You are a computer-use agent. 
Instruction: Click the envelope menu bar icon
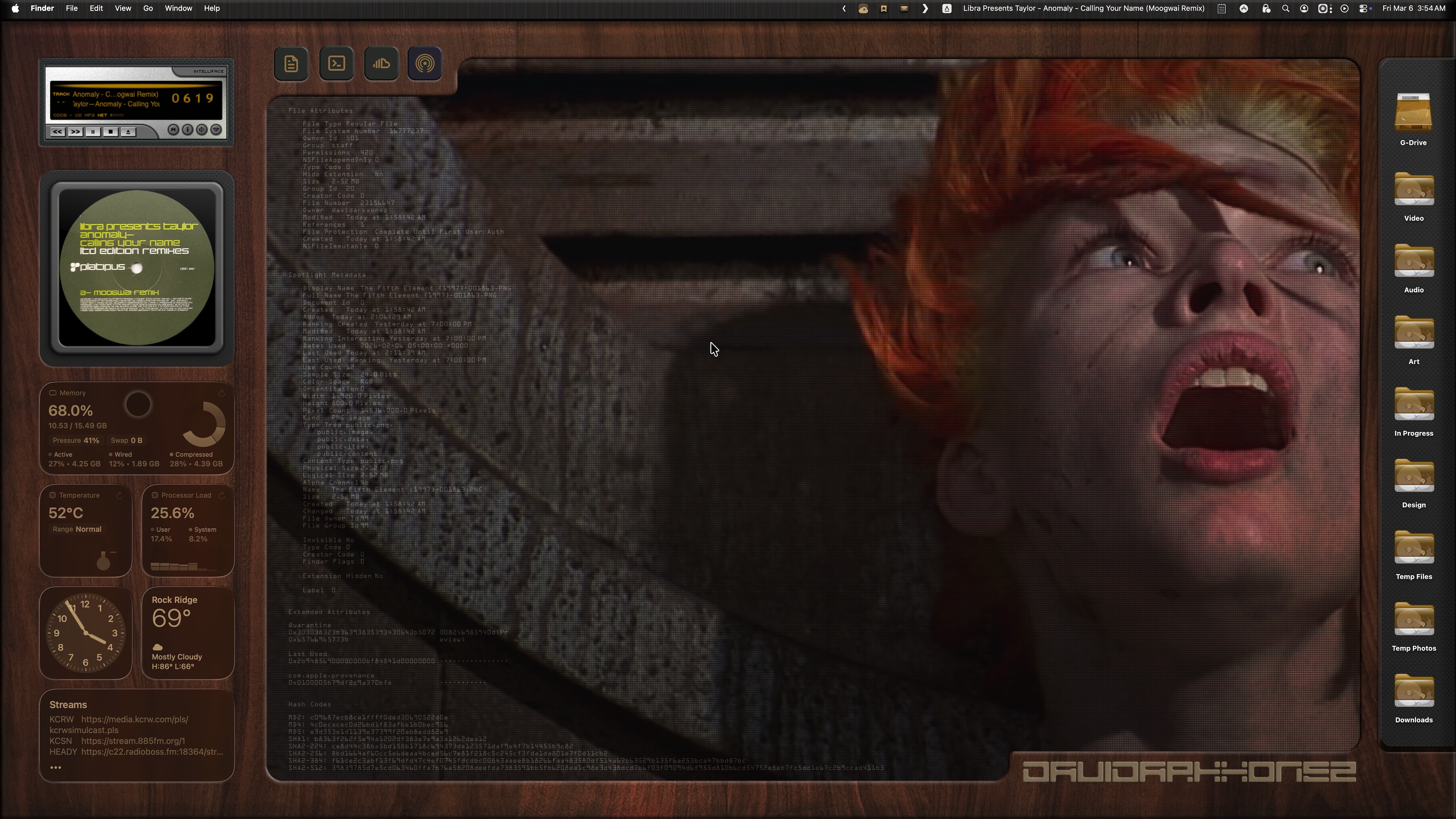coord(904,8)
